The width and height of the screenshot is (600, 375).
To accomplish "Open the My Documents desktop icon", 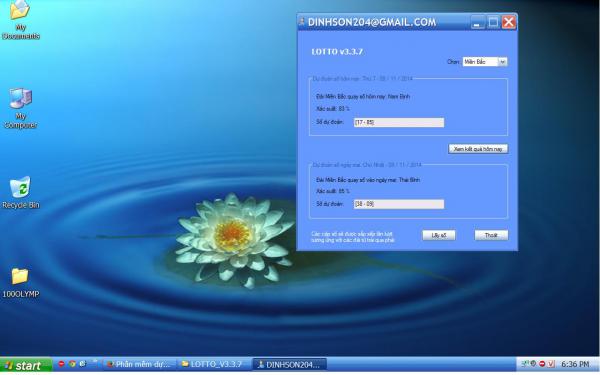I will point(21,19).
